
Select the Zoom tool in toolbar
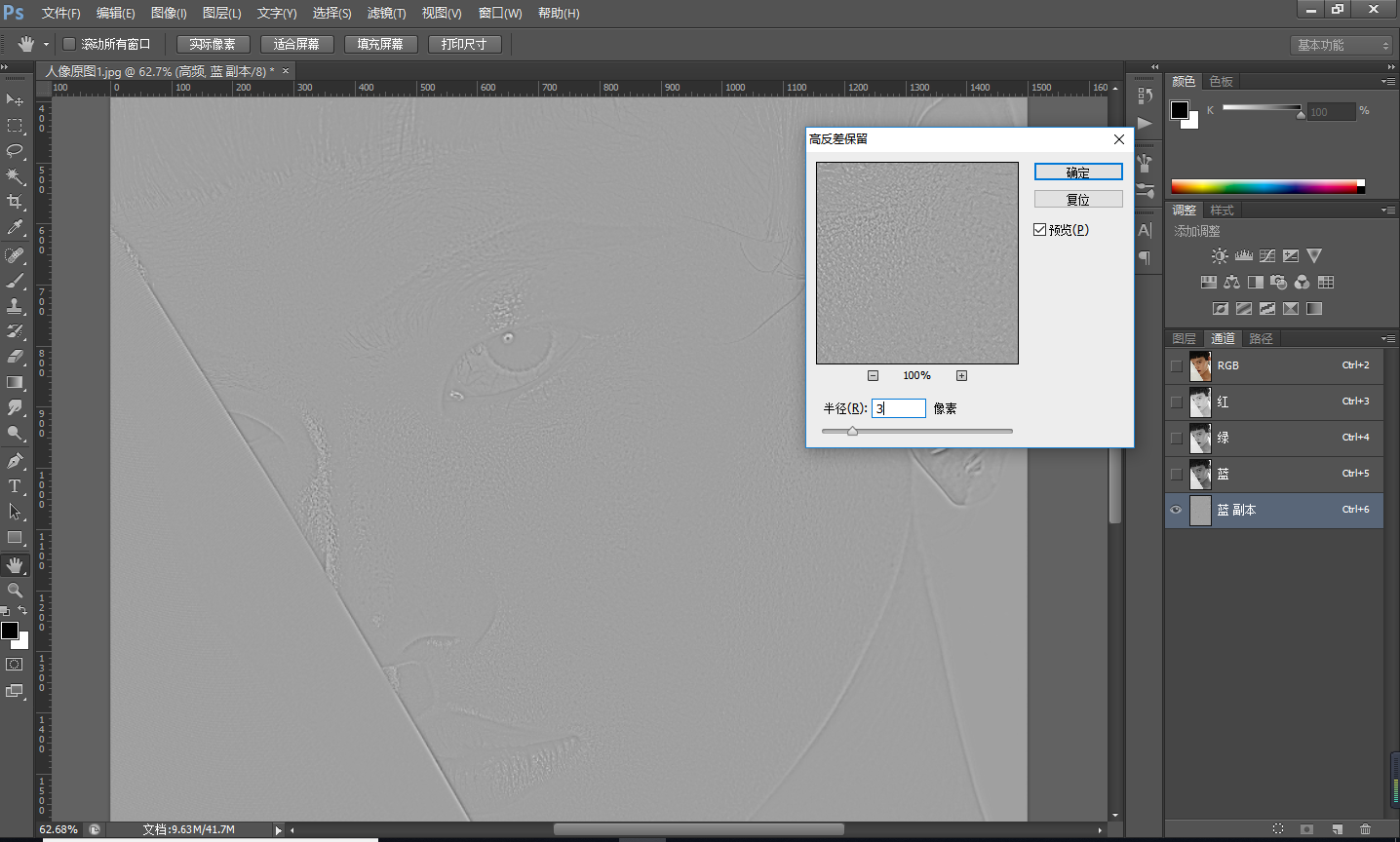tap(15, 591)
